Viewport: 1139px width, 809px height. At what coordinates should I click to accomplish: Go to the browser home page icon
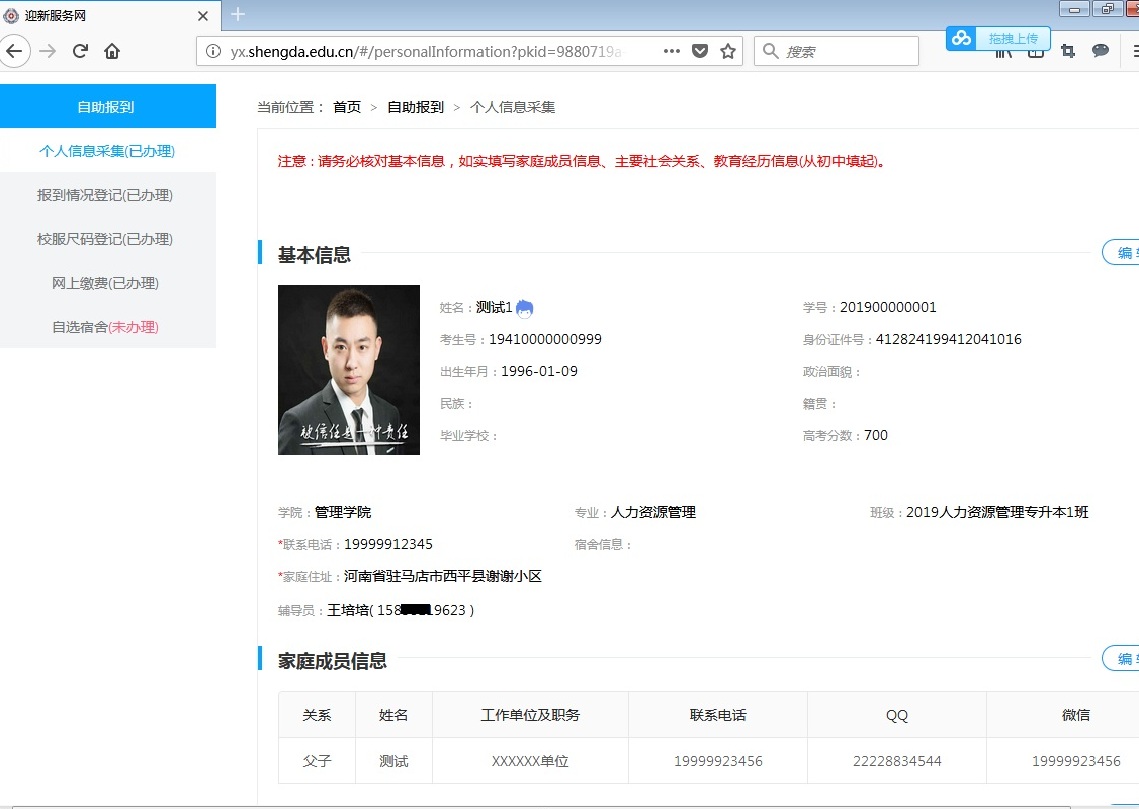112,51
